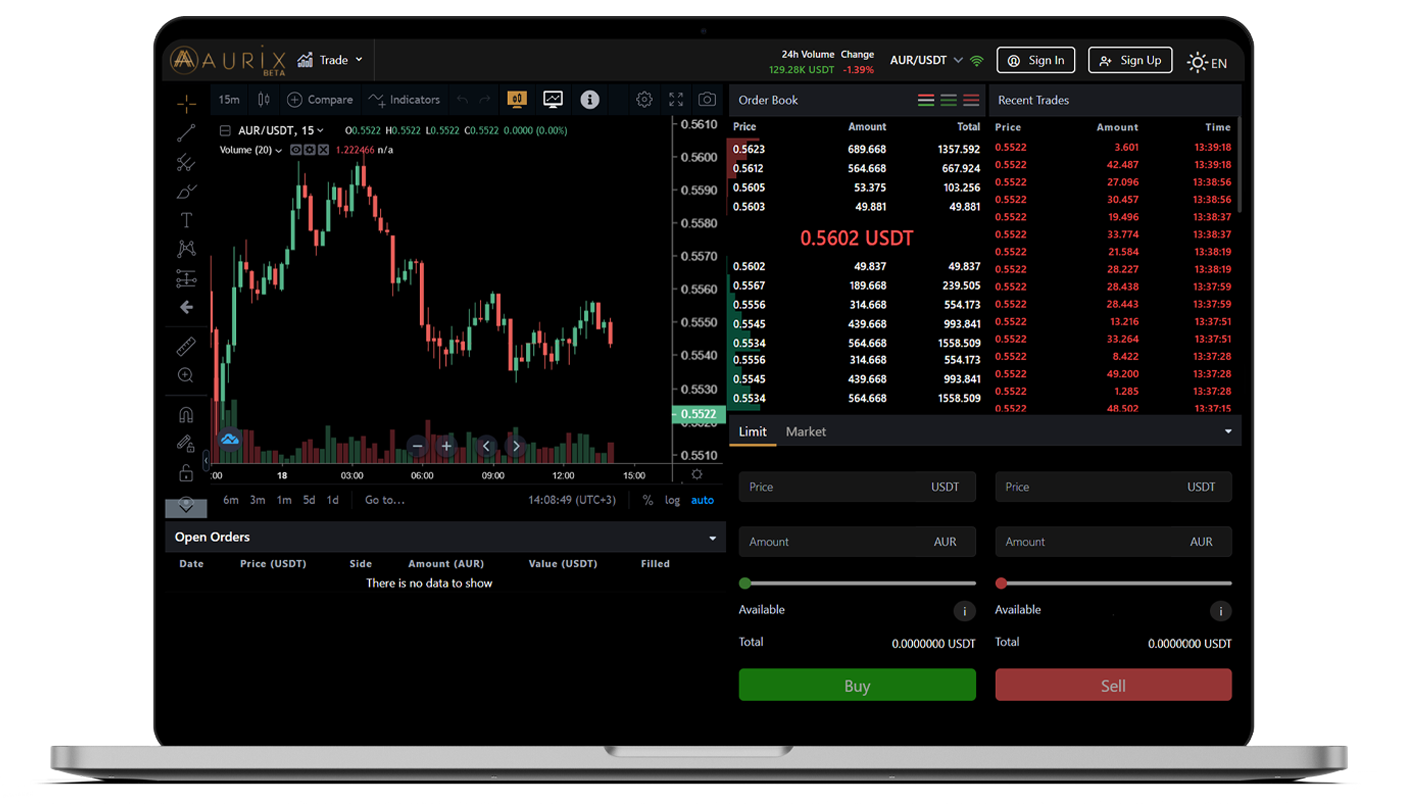Open the AUR/USDT pair dropdown

926,61
